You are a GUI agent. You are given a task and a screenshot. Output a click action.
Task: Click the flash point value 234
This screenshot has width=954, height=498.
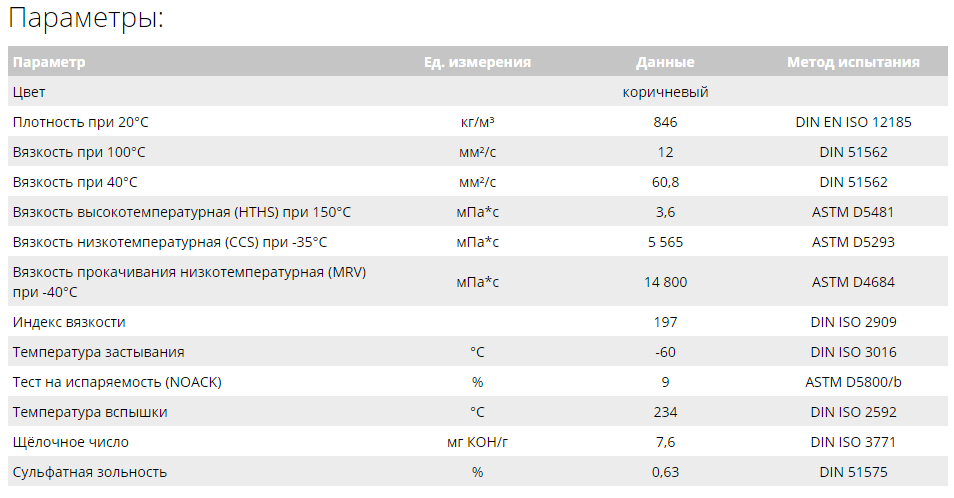tap(665, 412)
